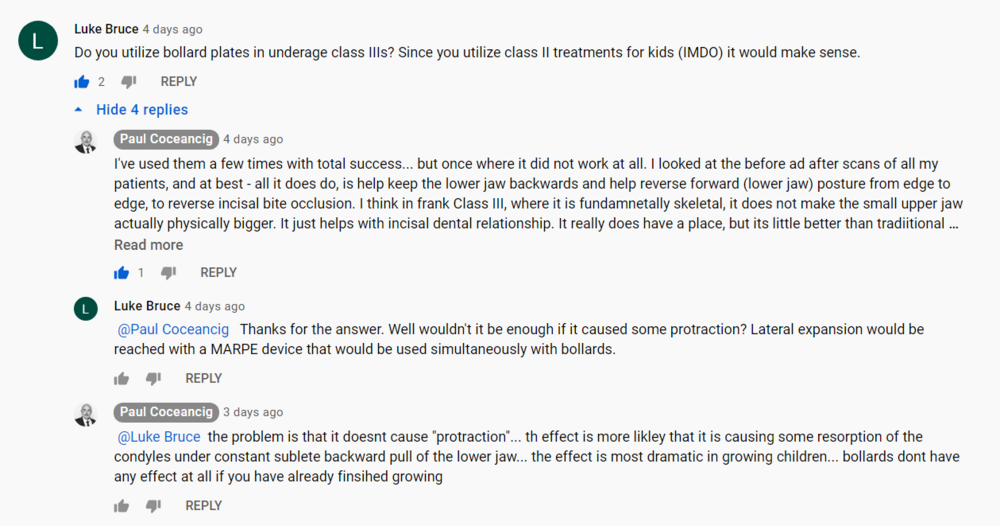Dislike Luke Bruce's MARPE device reply
1000x526 pixels.
153,379
